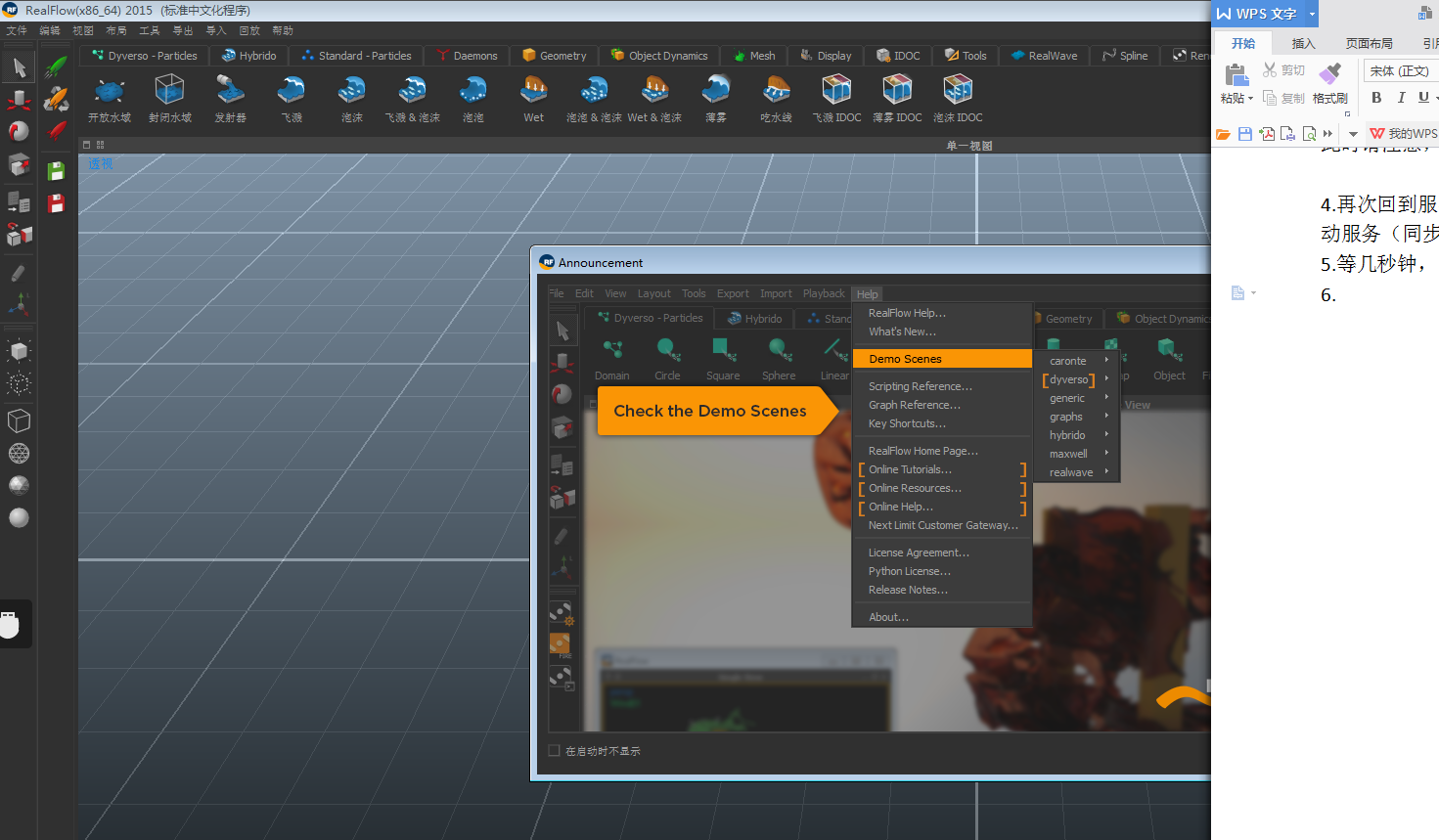Open the 宋体 (正文) font combo box

click(x=1401, y=71)
